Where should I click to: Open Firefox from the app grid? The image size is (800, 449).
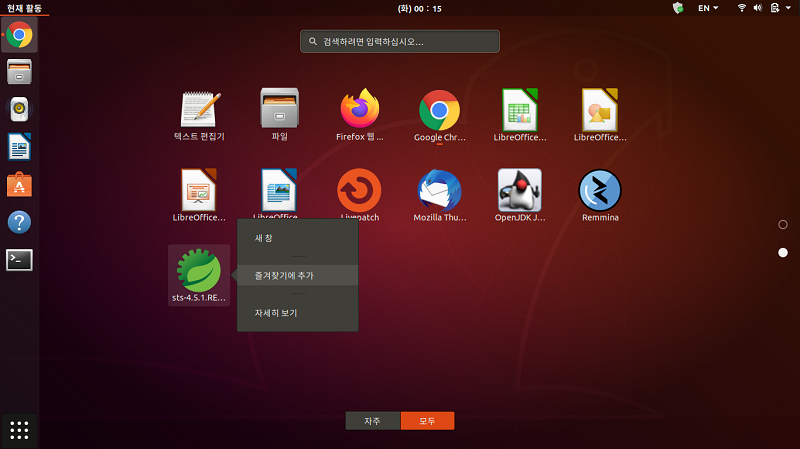[360, 110]
